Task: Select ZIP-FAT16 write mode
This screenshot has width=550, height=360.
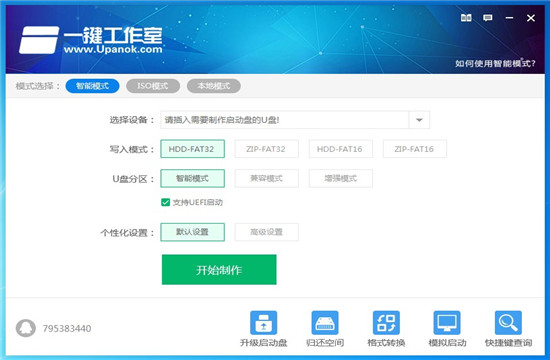Action: 415,149
